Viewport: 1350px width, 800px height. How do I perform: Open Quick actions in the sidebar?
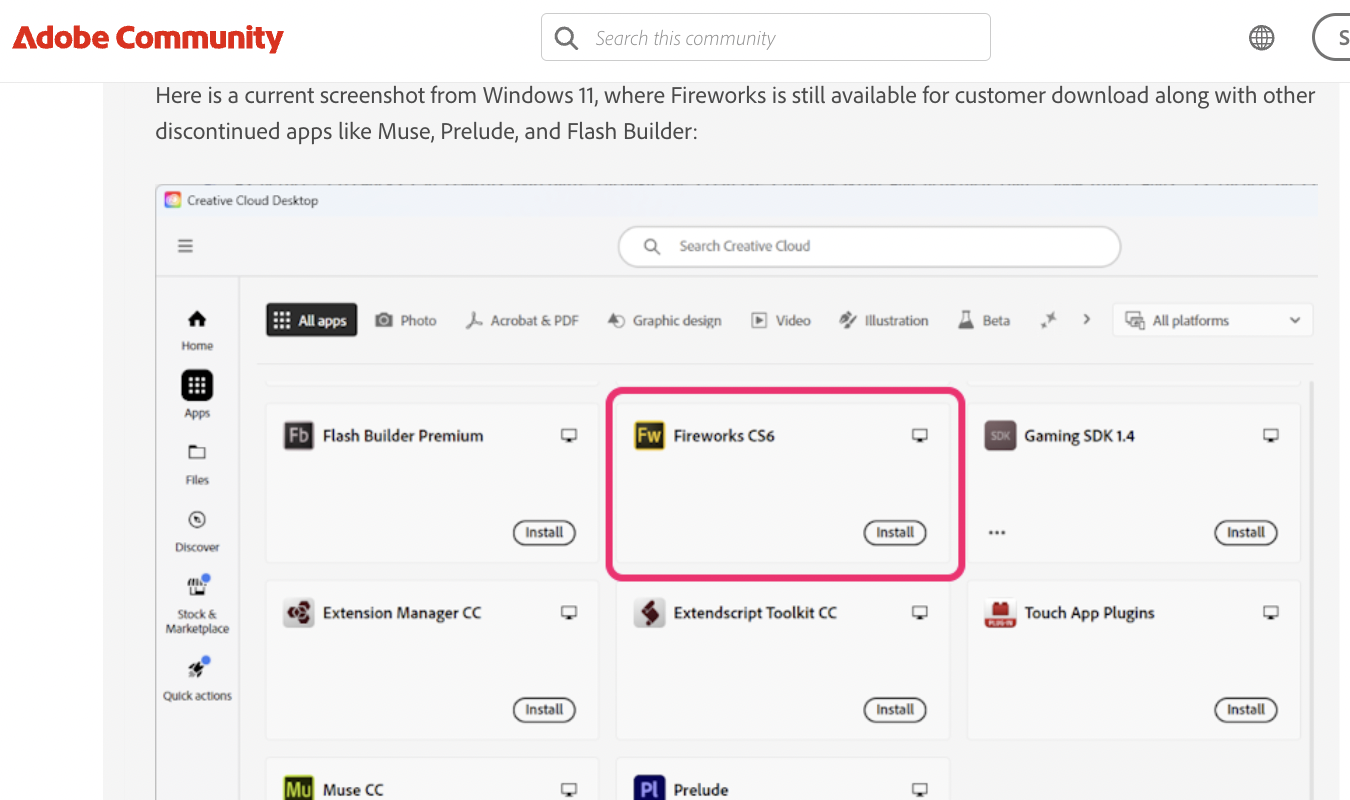(x=197, y=679)
